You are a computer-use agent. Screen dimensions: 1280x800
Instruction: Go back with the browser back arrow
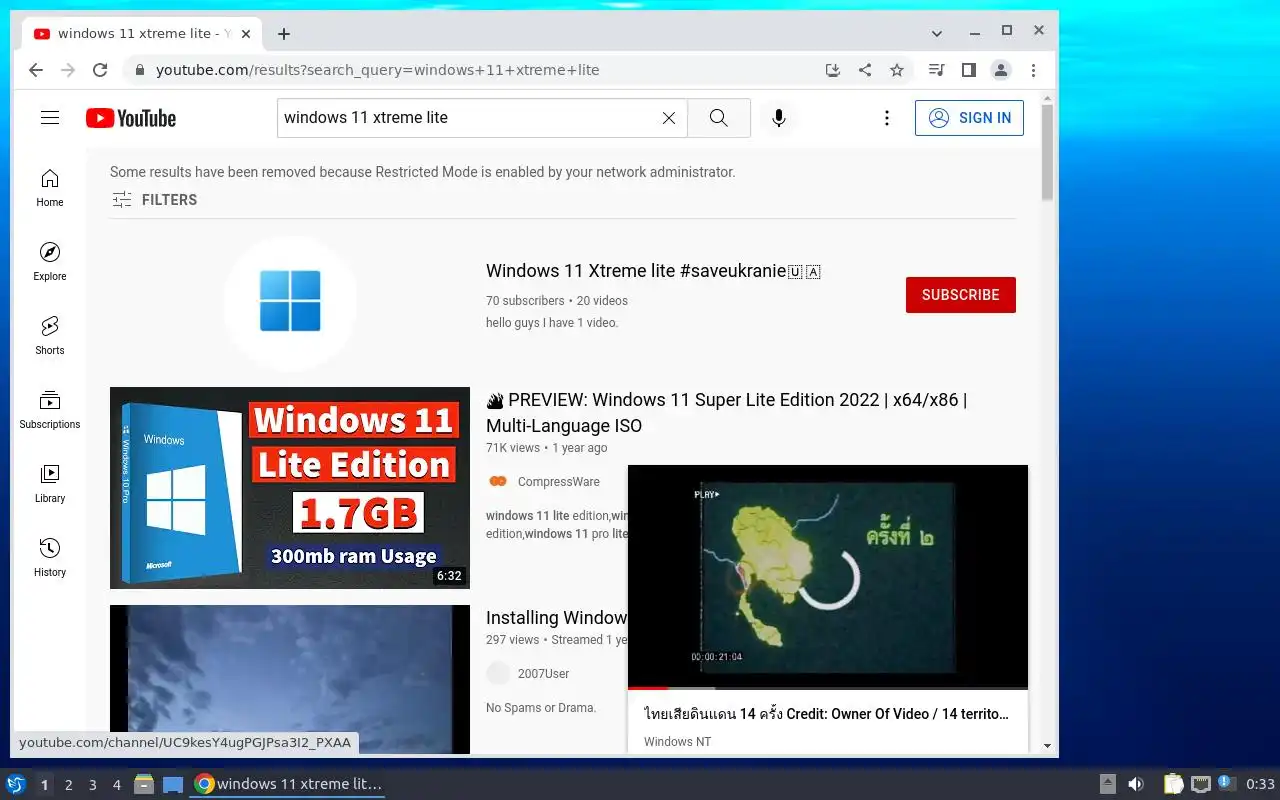36,70
